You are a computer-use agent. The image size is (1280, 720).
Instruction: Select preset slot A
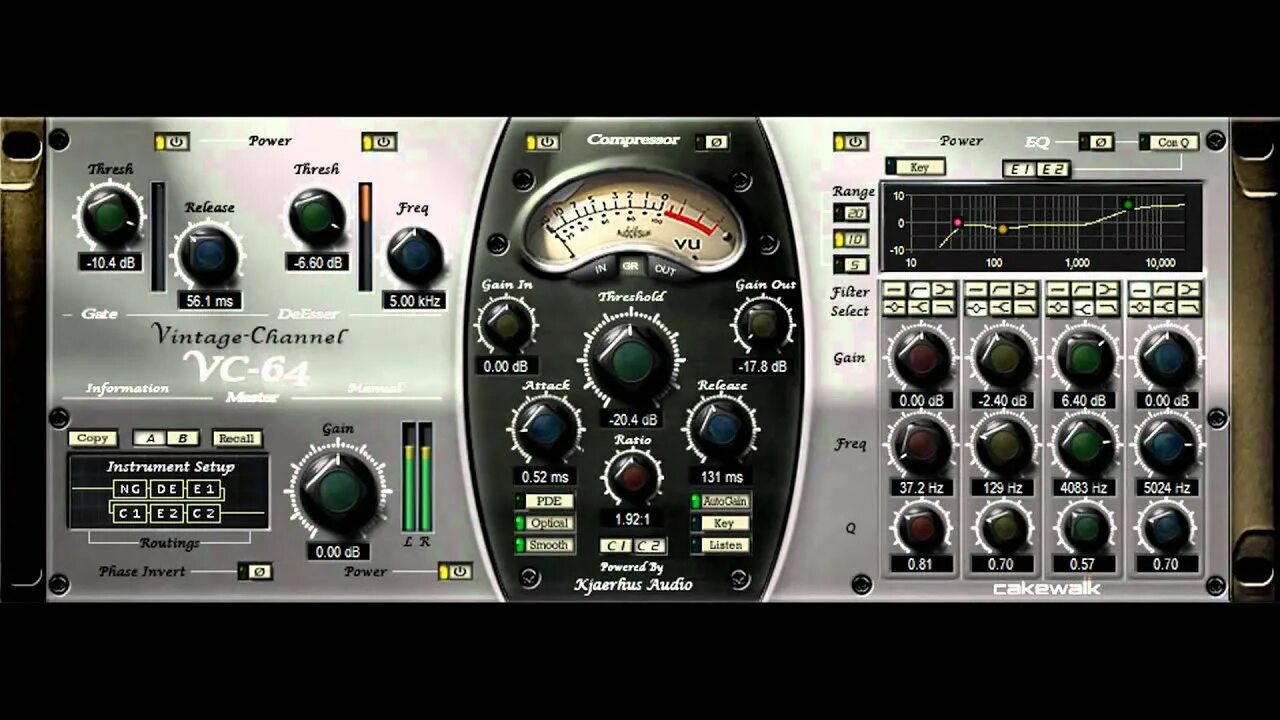click(150, 438)
